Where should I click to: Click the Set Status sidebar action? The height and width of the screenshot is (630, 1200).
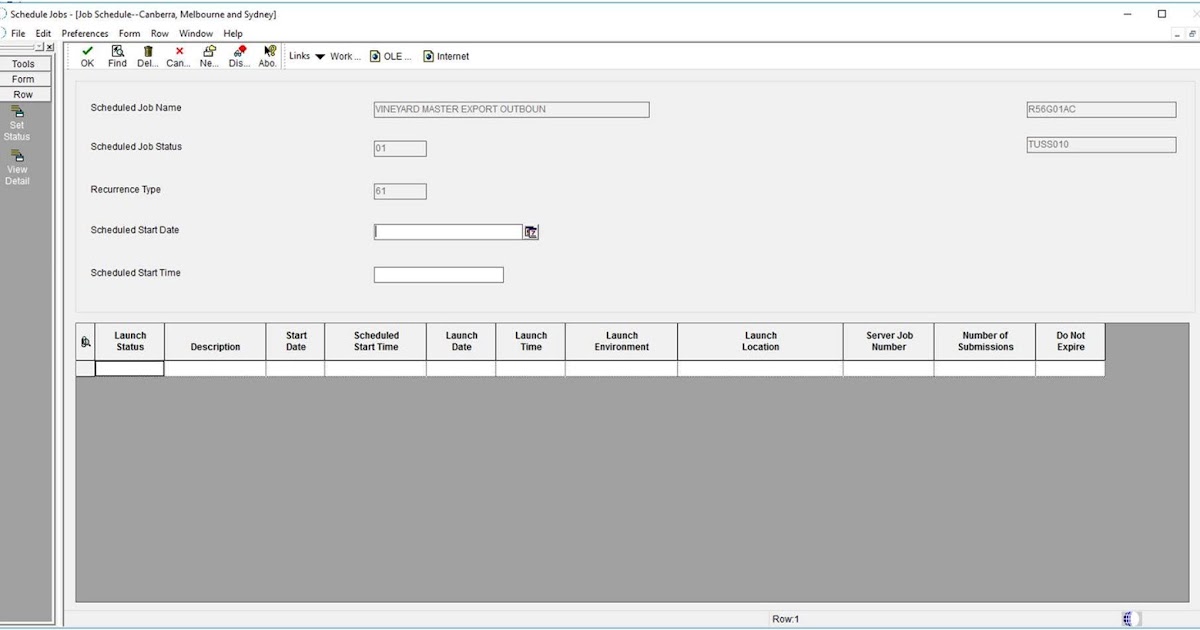[16, 122]
